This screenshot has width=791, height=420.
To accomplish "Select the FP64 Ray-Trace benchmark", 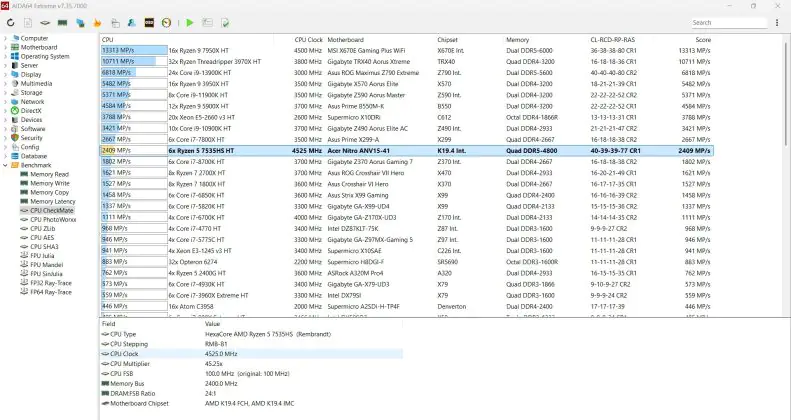I will point(51,292).
